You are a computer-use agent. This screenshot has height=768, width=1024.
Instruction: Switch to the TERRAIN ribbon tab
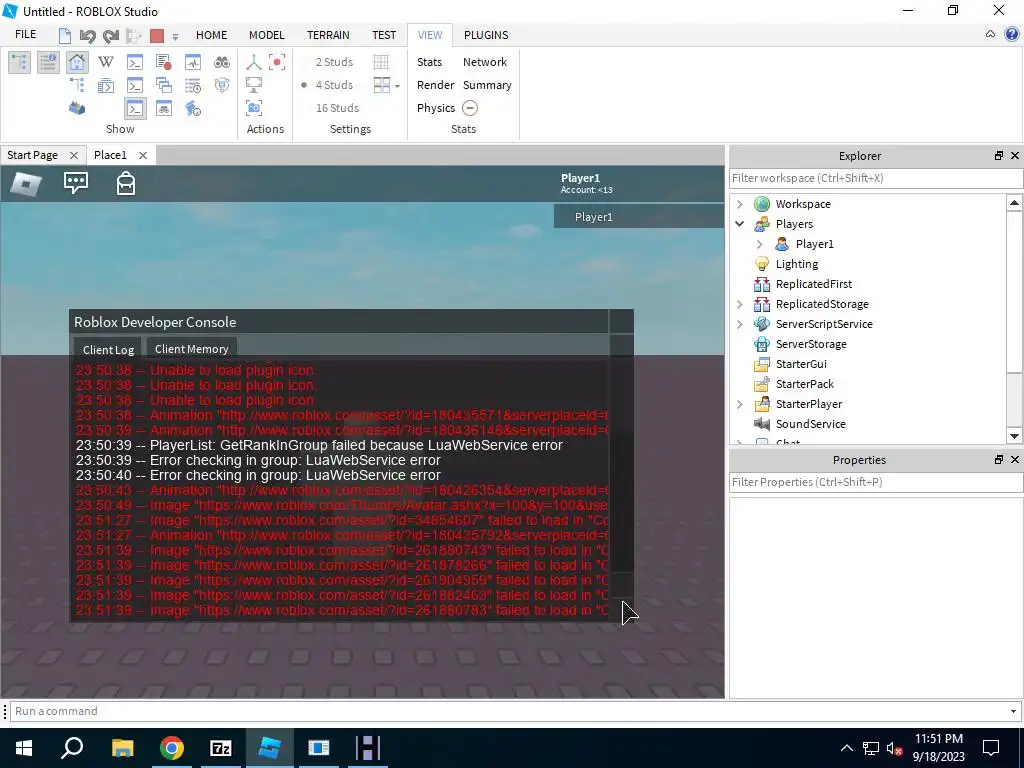[328, 35]
